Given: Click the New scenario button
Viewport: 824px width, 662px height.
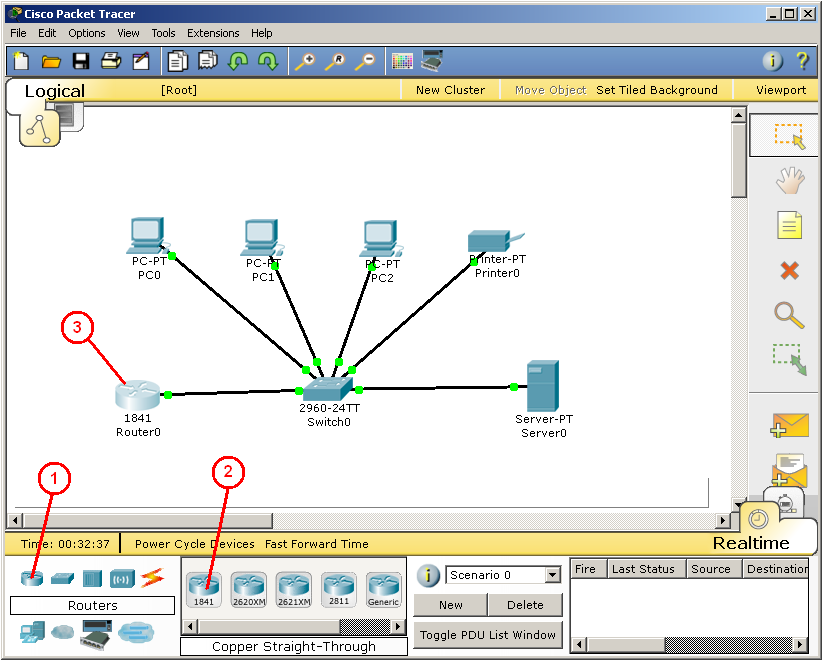Looking at the screenshot, I should coord(450,605).
